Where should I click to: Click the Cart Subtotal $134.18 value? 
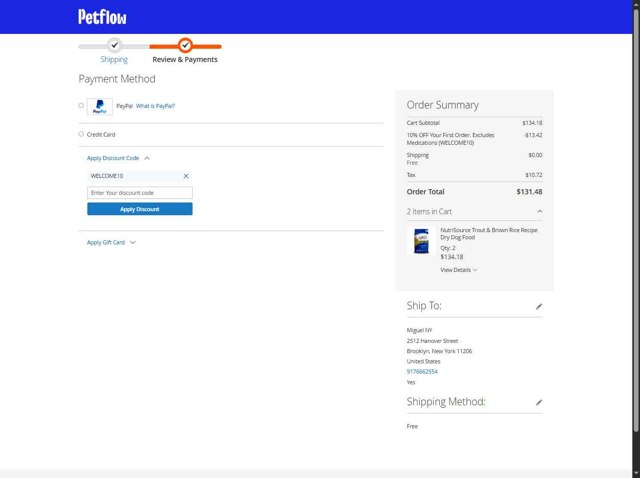(532, 123)
